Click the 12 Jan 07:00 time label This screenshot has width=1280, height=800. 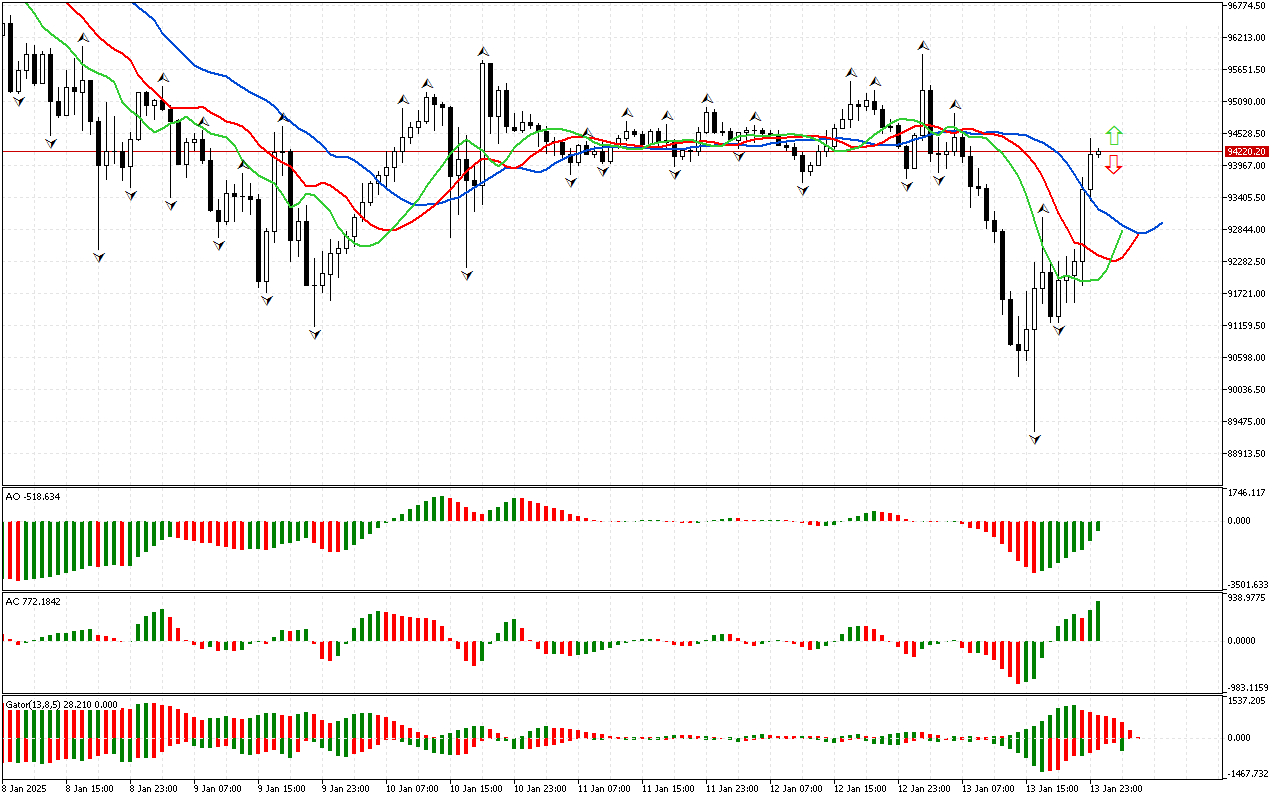click(794, 788)
